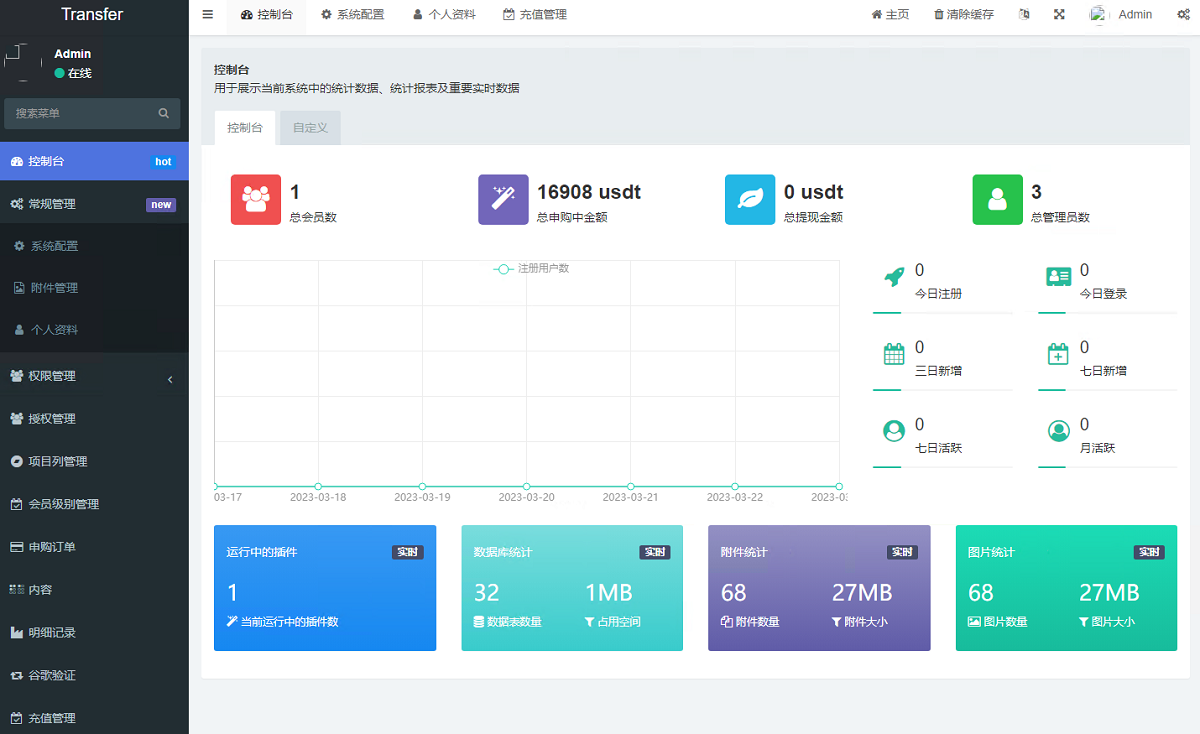
Task: Click the 明细记录 chart icon in sidebar
Action: coord(17,633)
